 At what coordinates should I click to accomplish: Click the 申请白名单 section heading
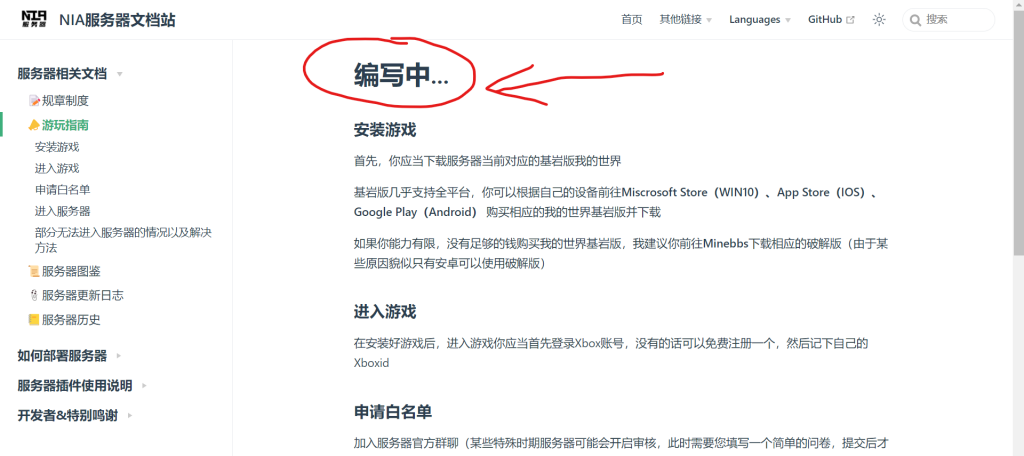pos(392,412)
